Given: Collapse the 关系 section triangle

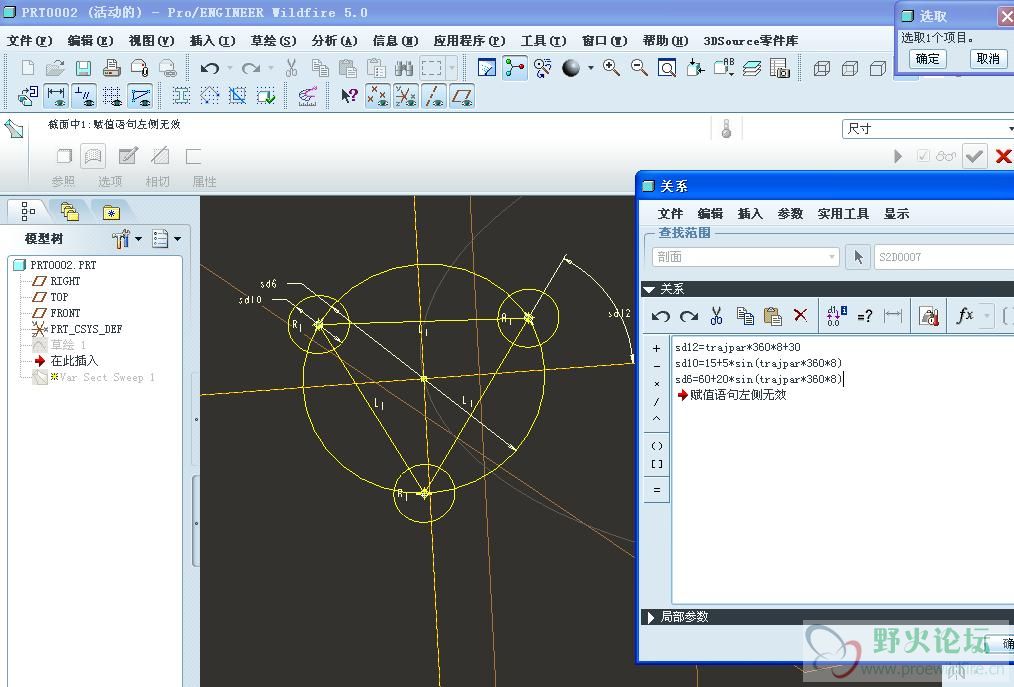Looking at the screenshot, I should [x=649, y=289].
